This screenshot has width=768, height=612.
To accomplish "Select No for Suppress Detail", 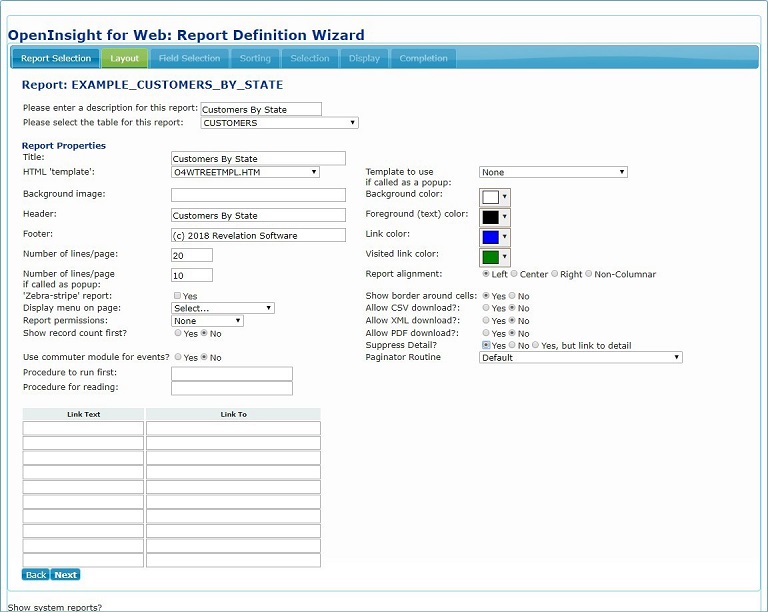I will [x=512, y=345].
